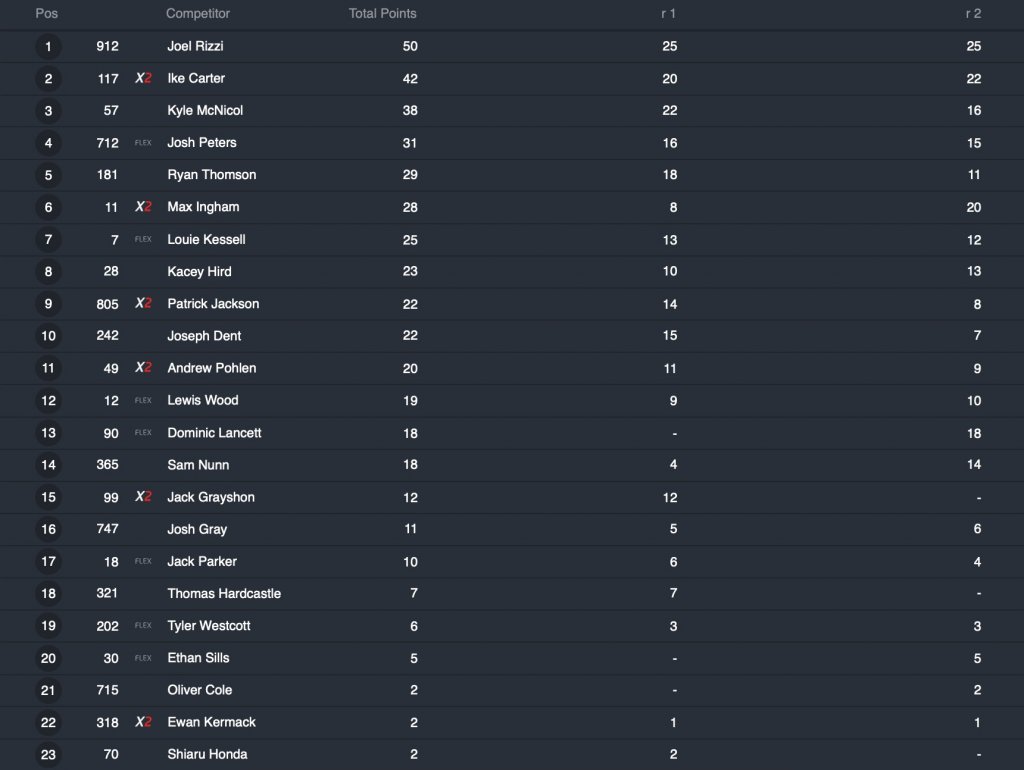Click the Competitor column header
Screen dimensions: 1024x770
[x=198, y=14]
